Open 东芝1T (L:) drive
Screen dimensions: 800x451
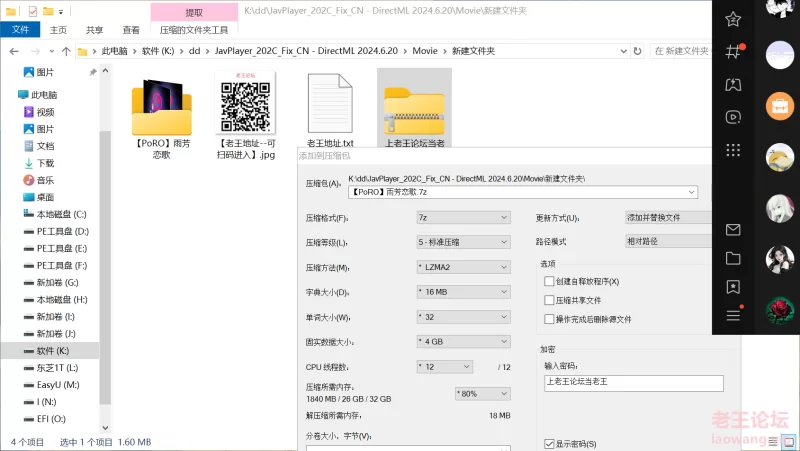pyautogui.click(x=51, y=368)
